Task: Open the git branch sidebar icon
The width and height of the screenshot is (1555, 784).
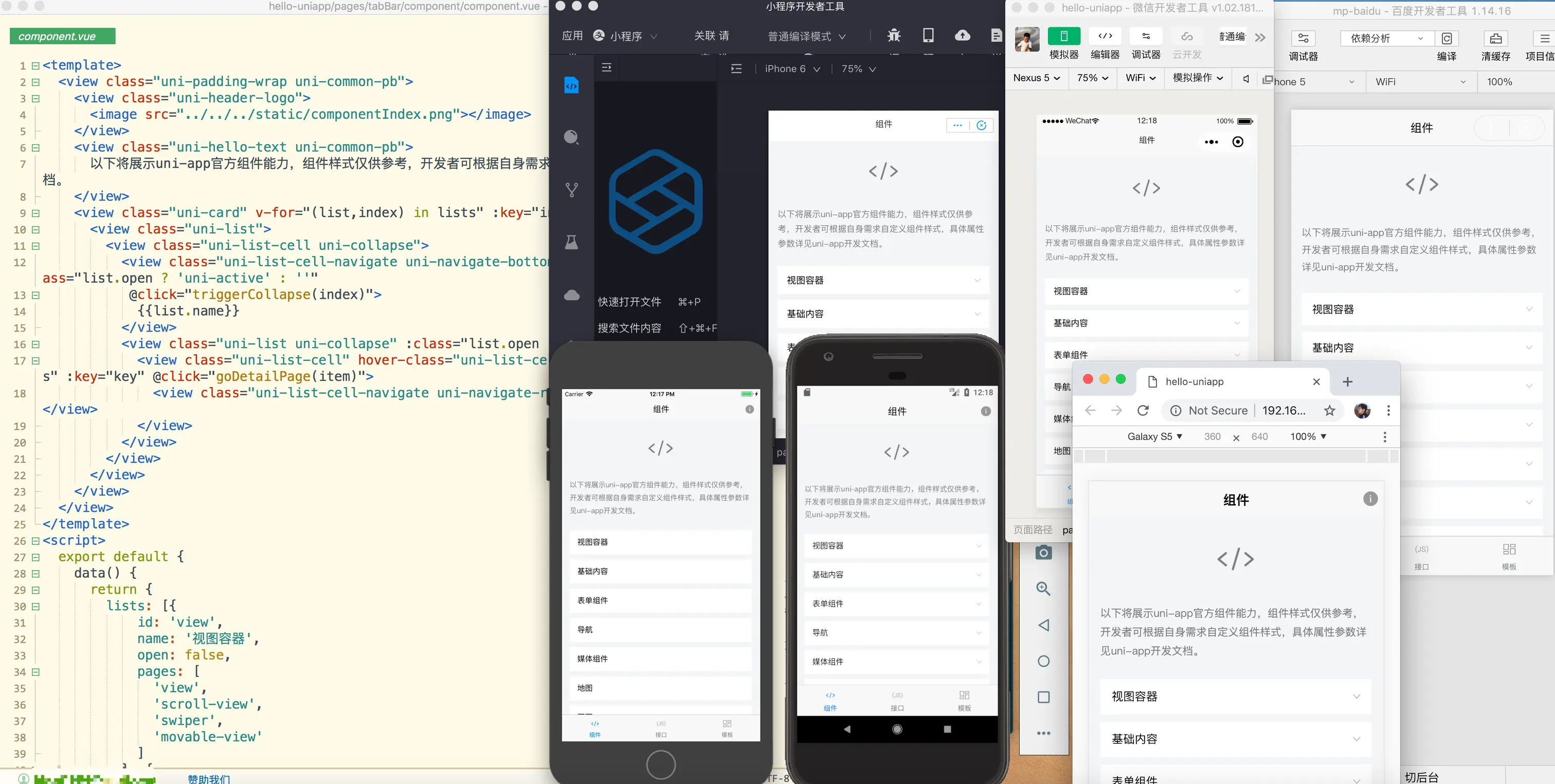Action: [x=571, y=190]
